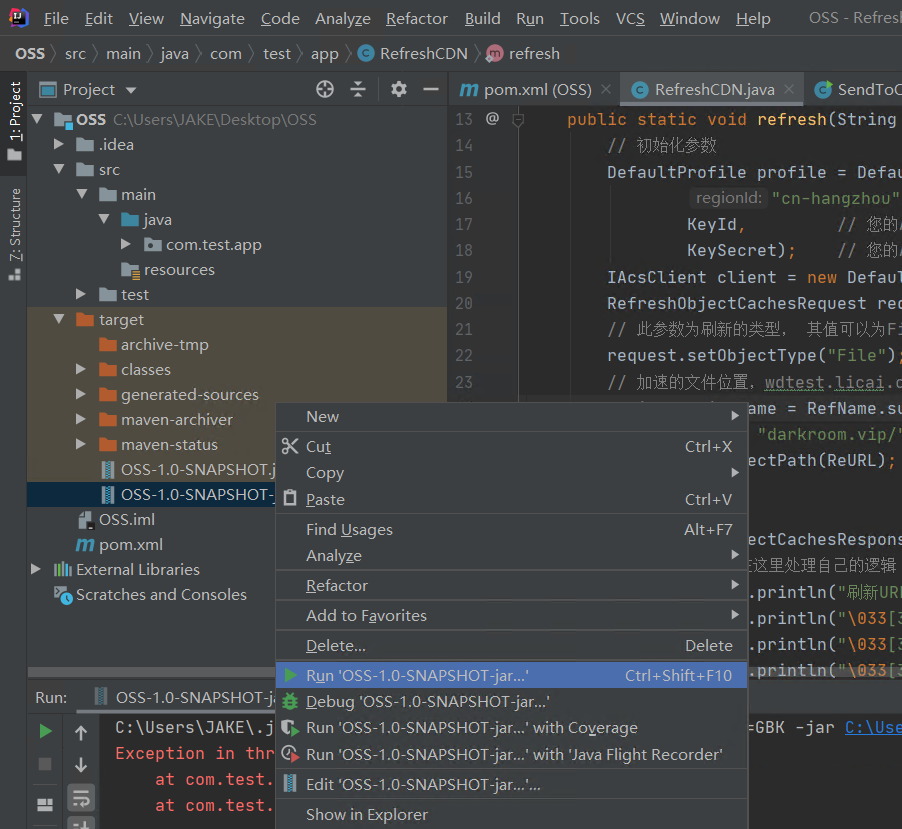
Task: Expand the com.test.app package
Action: 126,244
